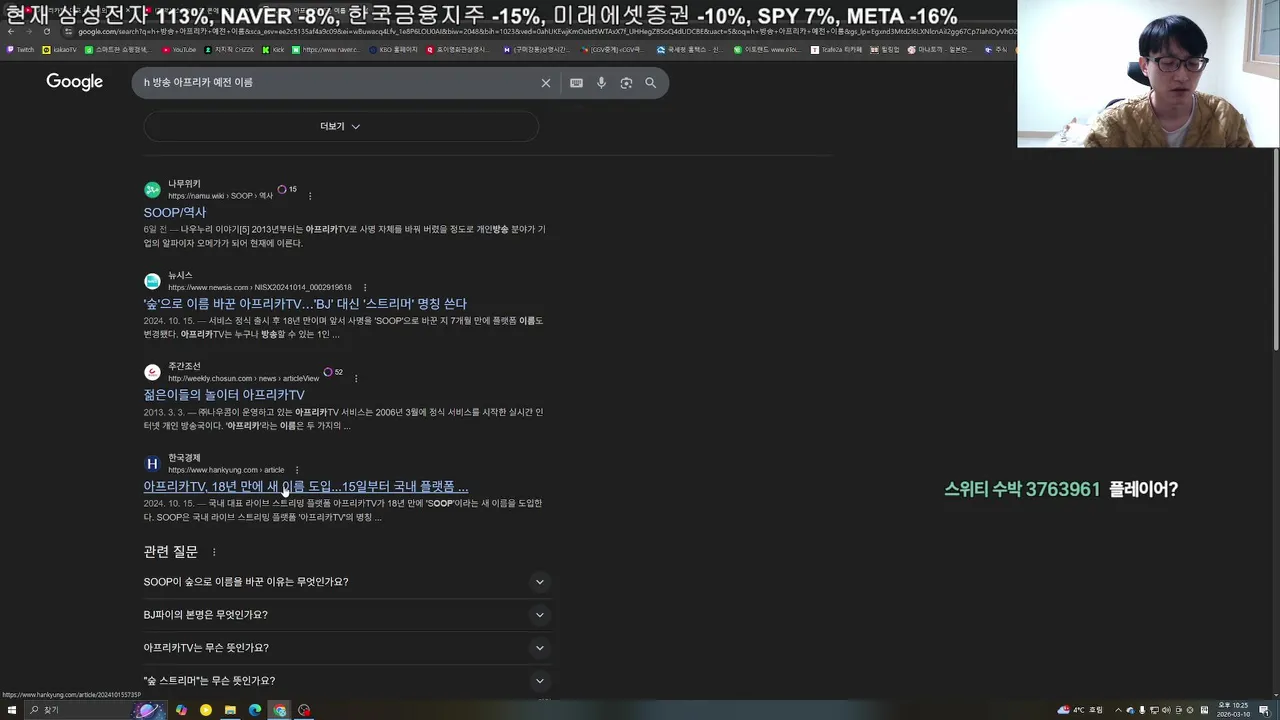Viewport: 1280px width, 720px height.
Task: Expand 더보기 to show more
Action: tap(341, 126)
